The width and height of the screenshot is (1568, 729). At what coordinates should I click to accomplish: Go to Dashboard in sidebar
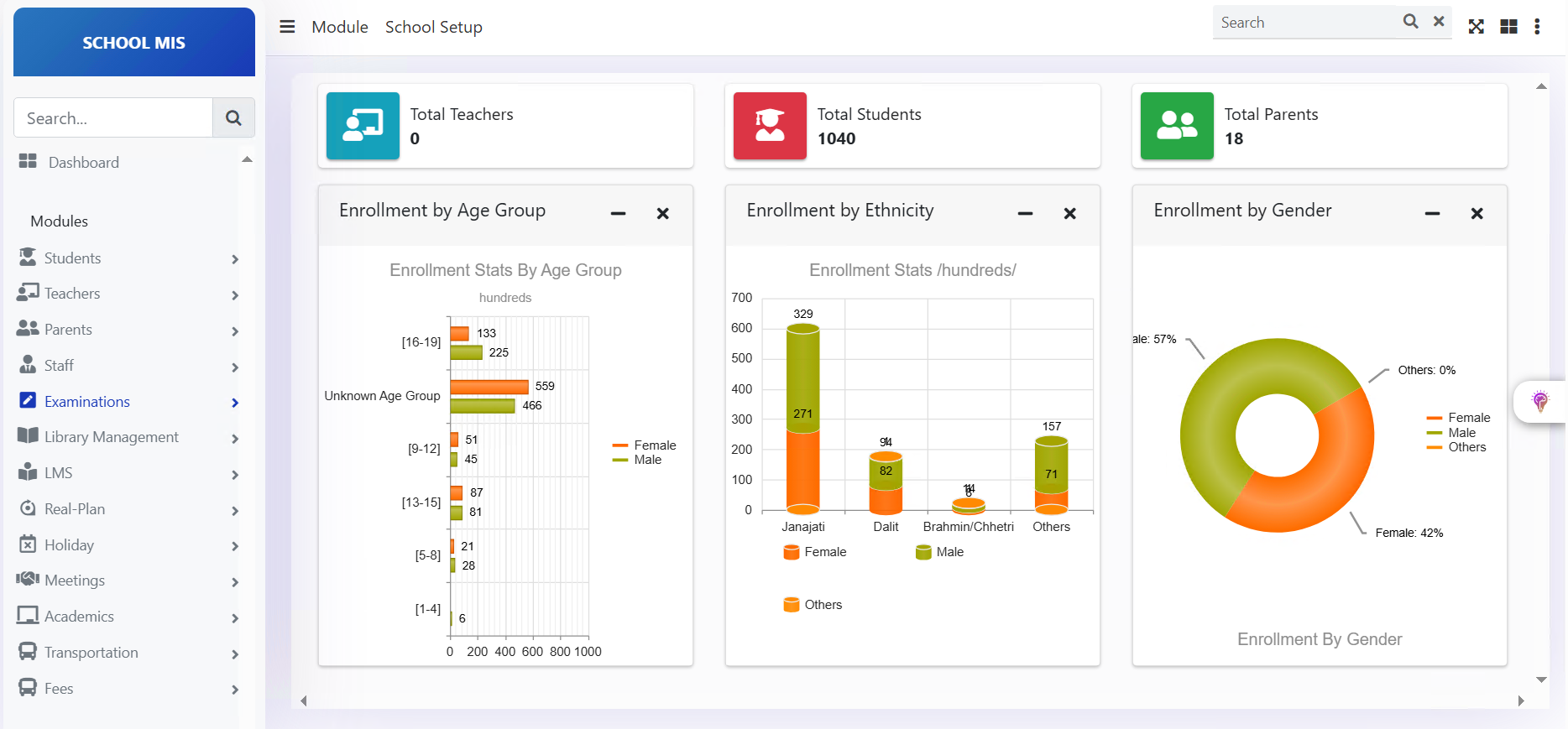[83, 163]
